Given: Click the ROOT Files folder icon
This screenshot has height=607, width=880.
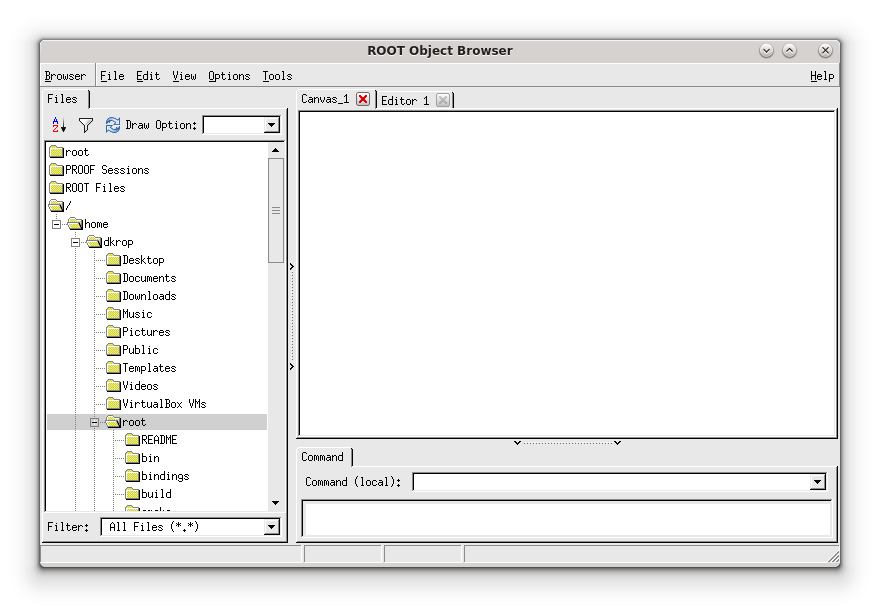Looking at the screenshot, I should point(56,187).
